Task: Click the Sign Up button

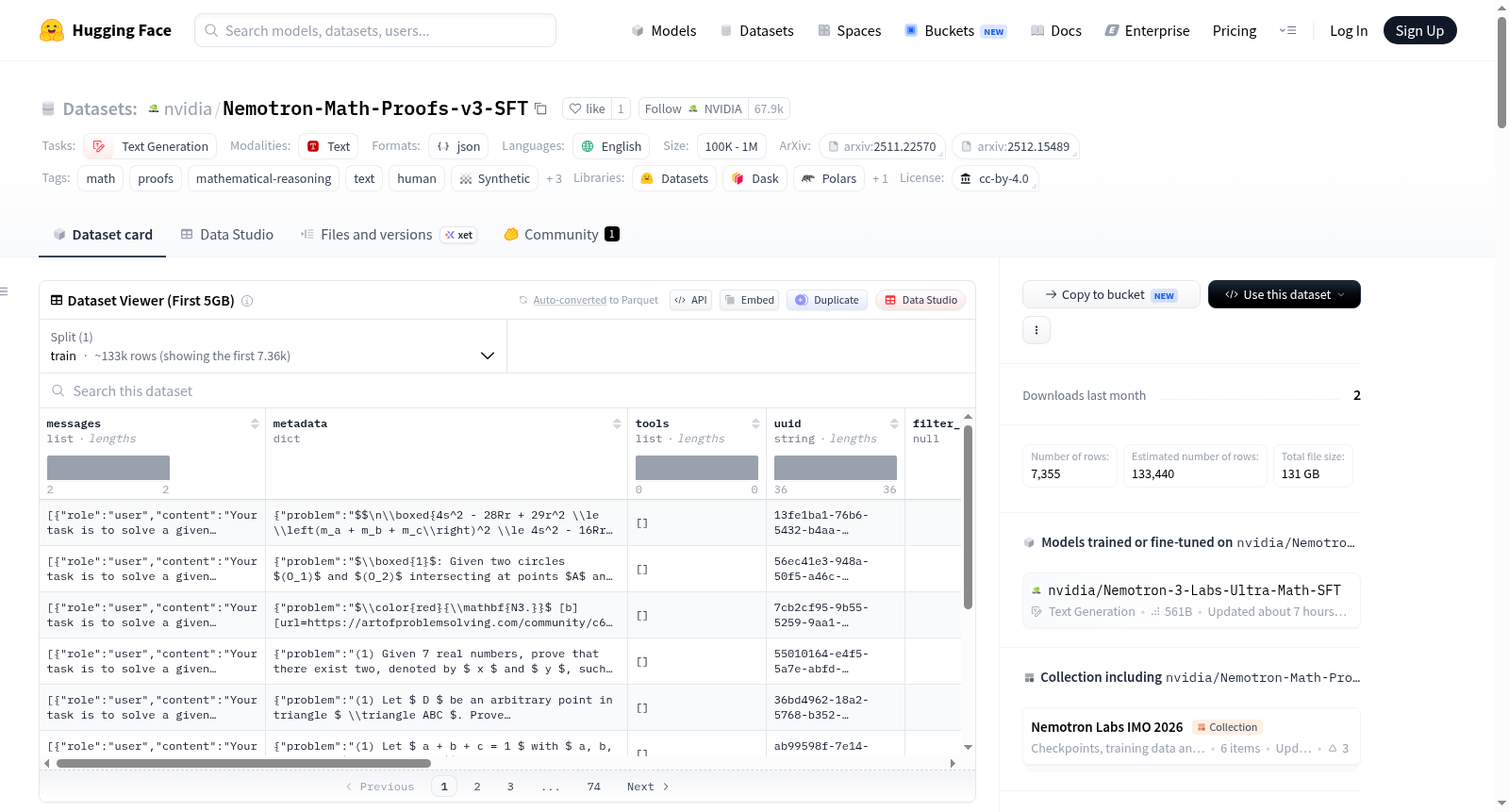Action: (1419, 30)
